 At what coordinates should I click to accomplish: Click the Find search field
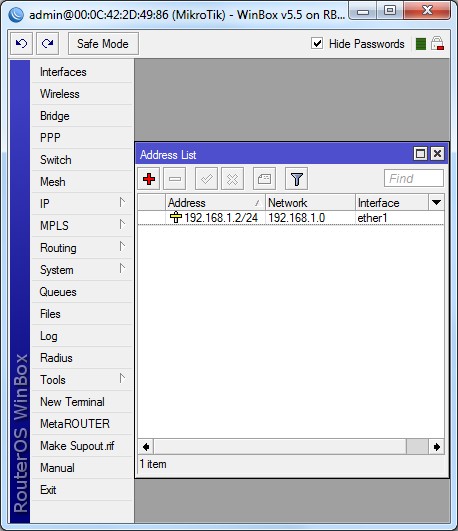point(414,178)
